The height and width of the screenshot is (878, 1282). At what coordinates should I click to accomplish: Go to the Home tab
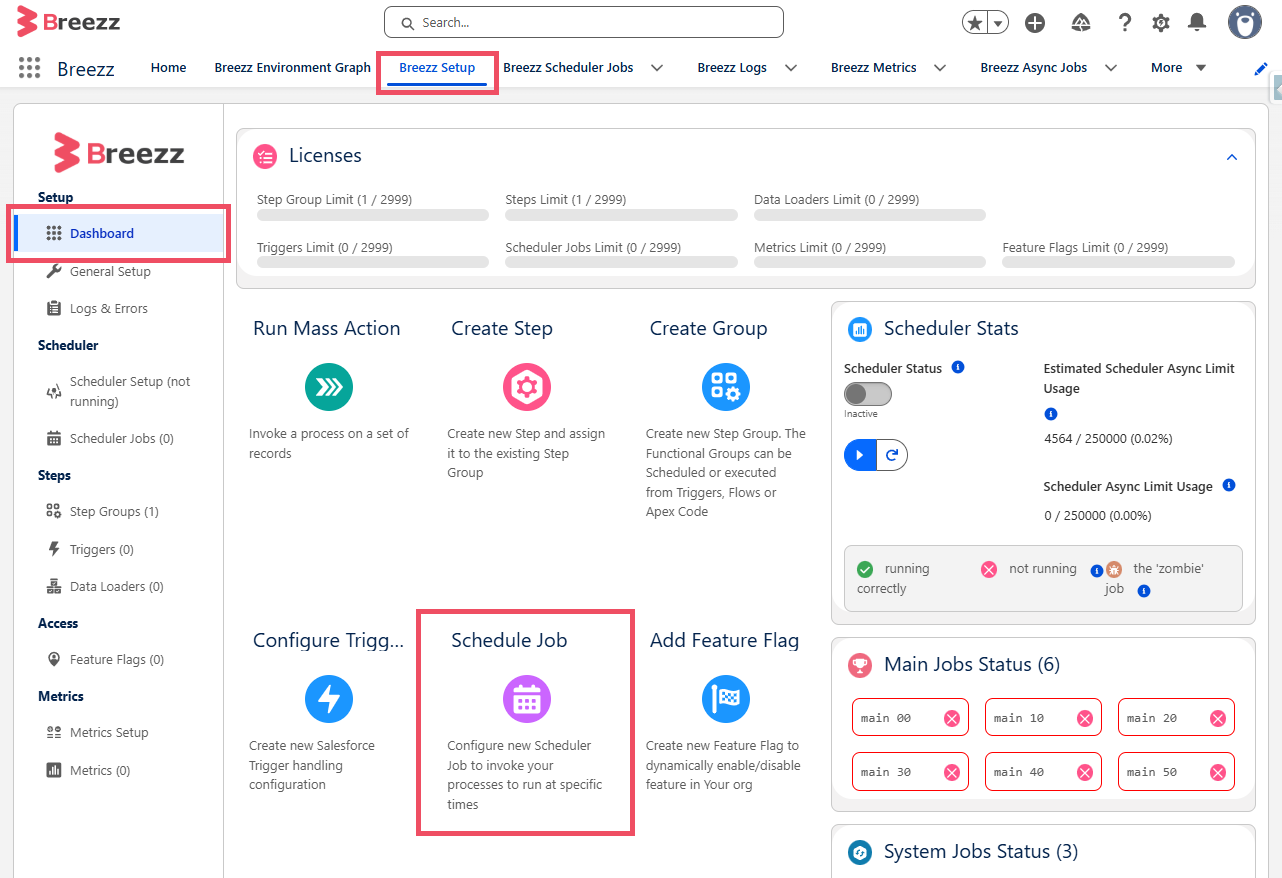[168, 68]
